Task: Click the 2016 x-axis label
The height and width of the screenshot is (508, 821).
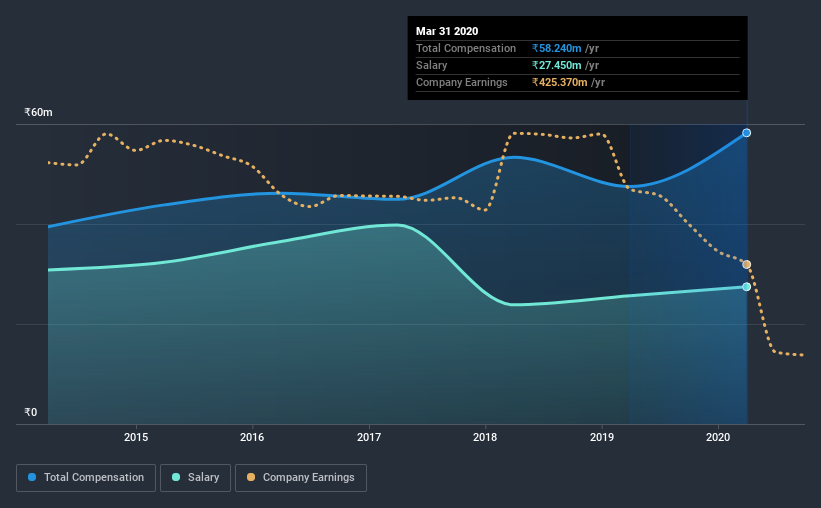Action: point(252,437)
